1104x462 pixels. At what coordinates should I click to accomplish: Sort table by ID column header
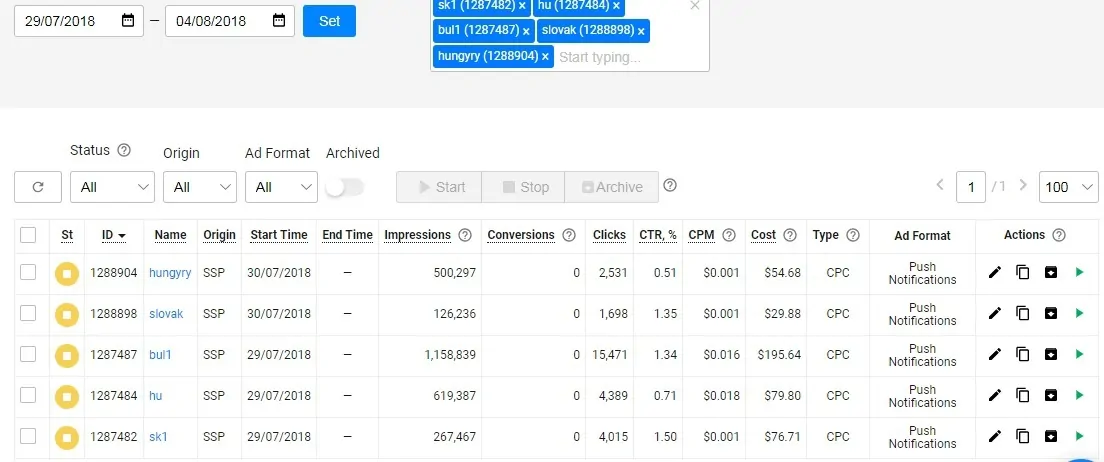pos(113,235)
